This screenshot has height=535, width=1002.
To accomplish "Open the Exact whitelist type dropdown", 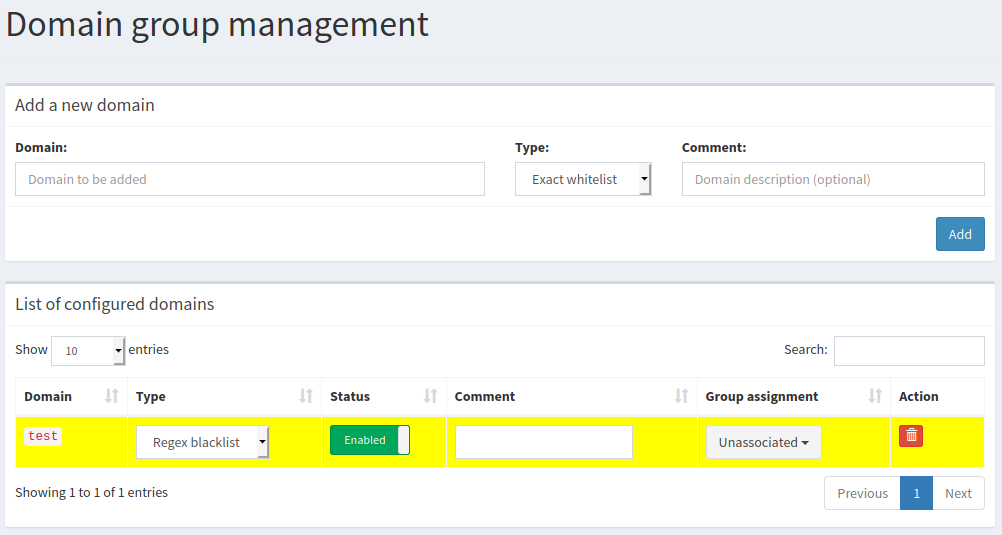I will pyautogui.click(x=583, y=180).
